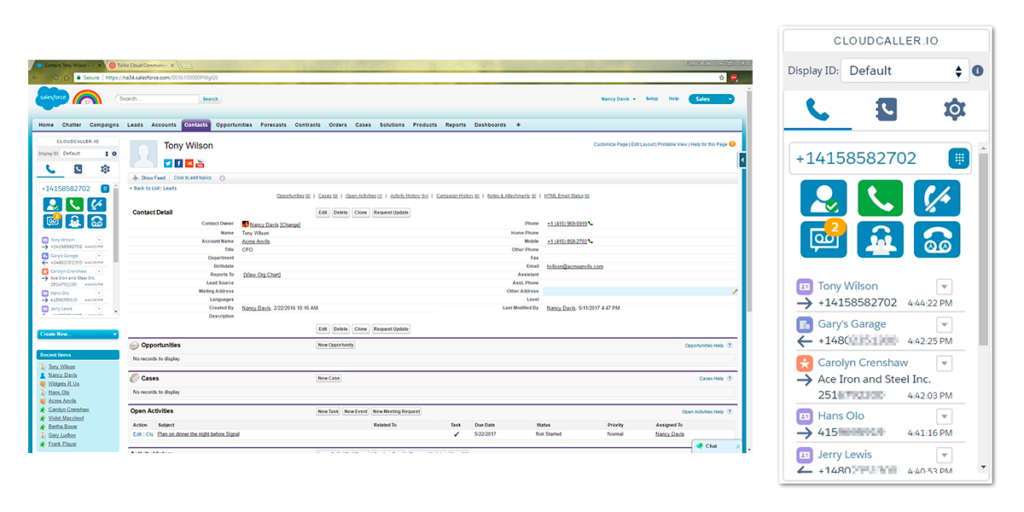Image resolution: width=1024 pixels, height=512 pixels.
Task: Click the group of people icon in enlarged panel
Action: (880, 239)
